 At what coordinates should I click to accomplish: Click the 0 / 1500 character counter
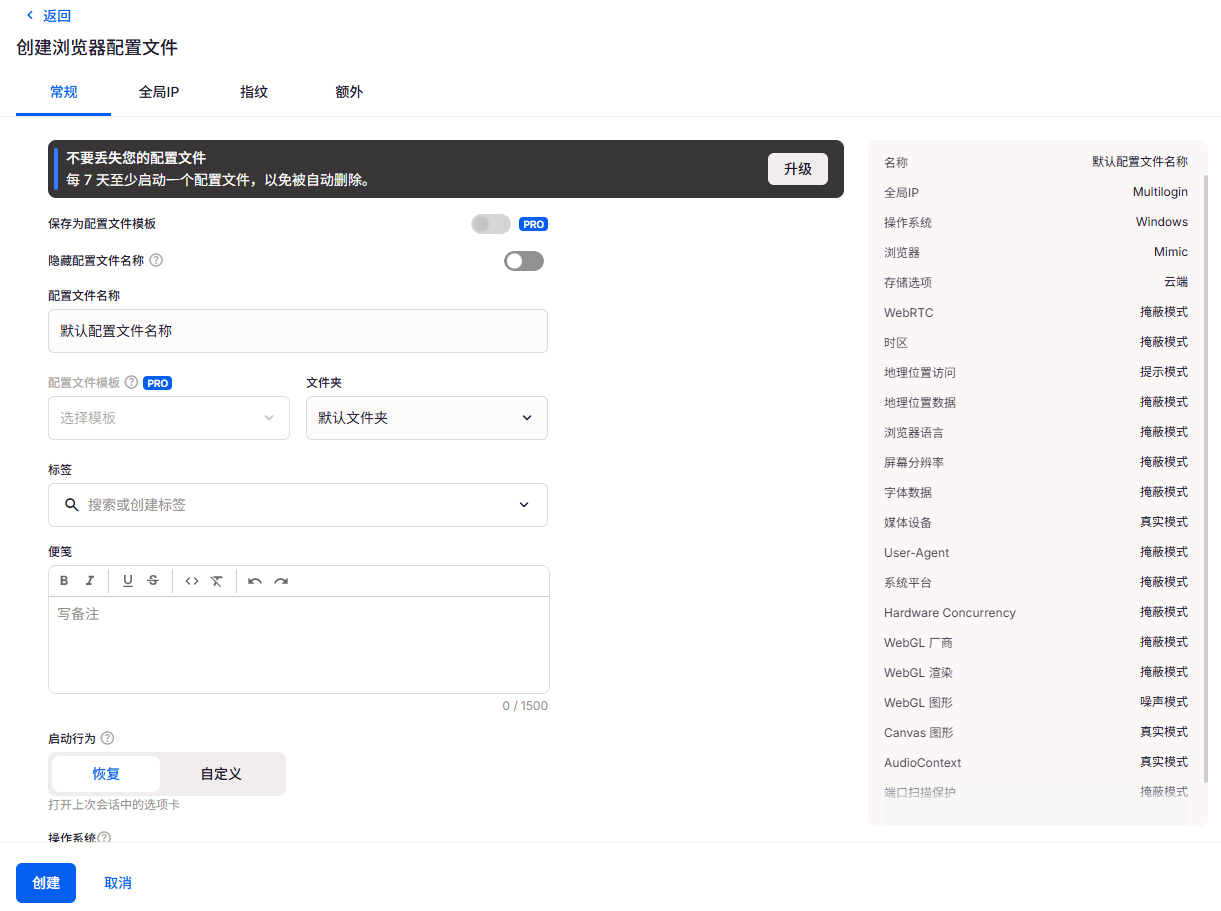(525, 706)
